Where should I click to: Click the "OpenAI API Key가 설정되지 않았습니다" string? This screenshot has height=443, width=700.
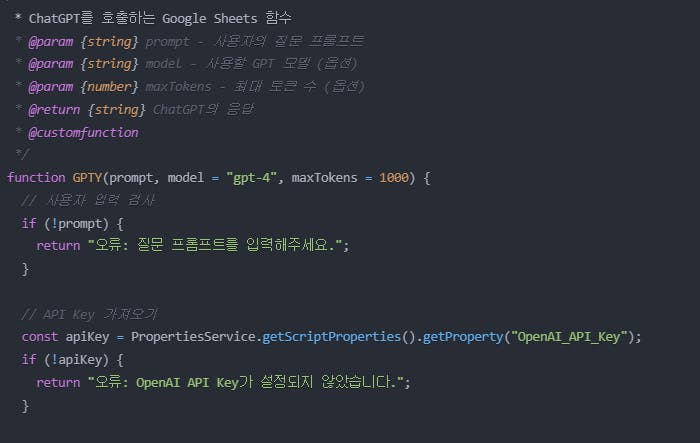point(248,383)
